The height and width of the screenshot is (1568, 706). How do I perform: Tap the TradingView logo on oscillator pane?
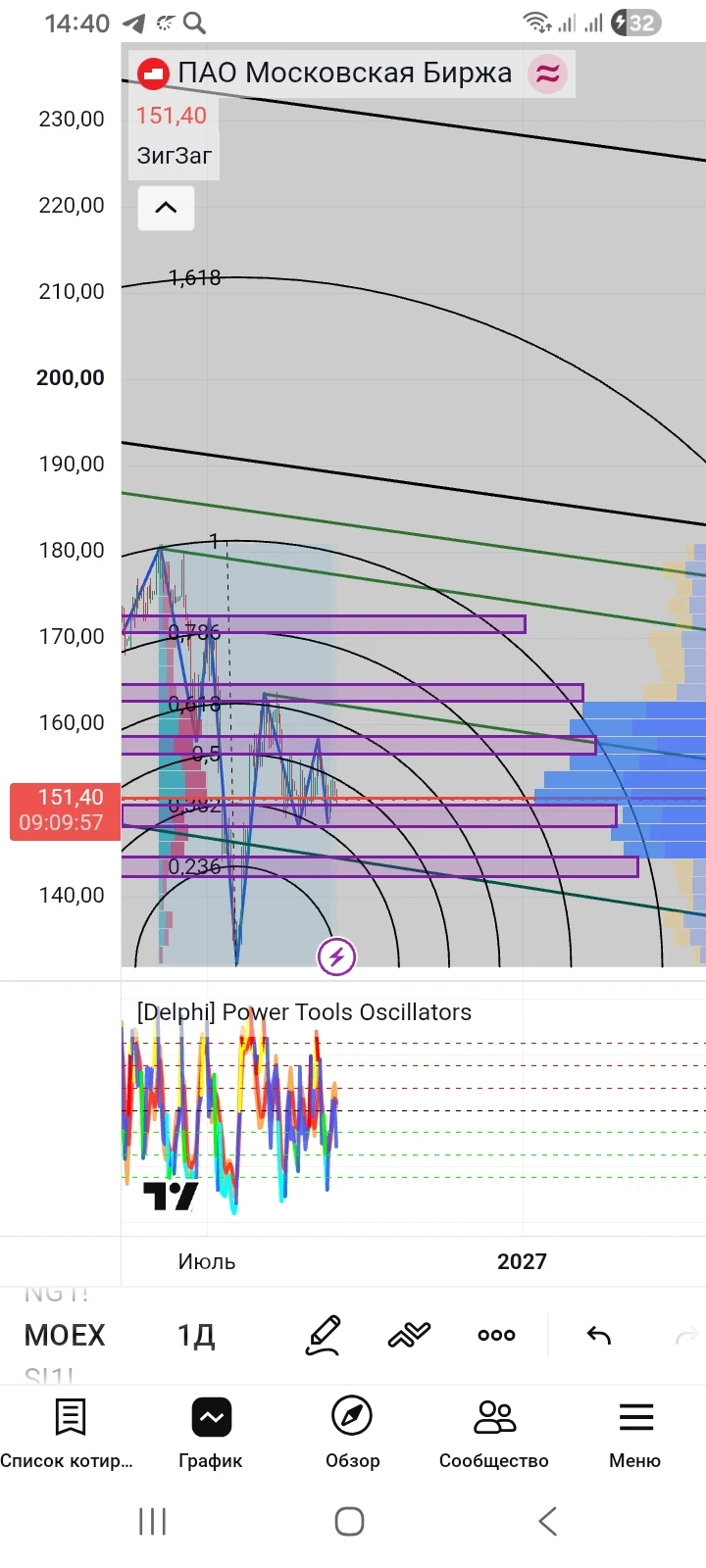(x=171, y=1196)
